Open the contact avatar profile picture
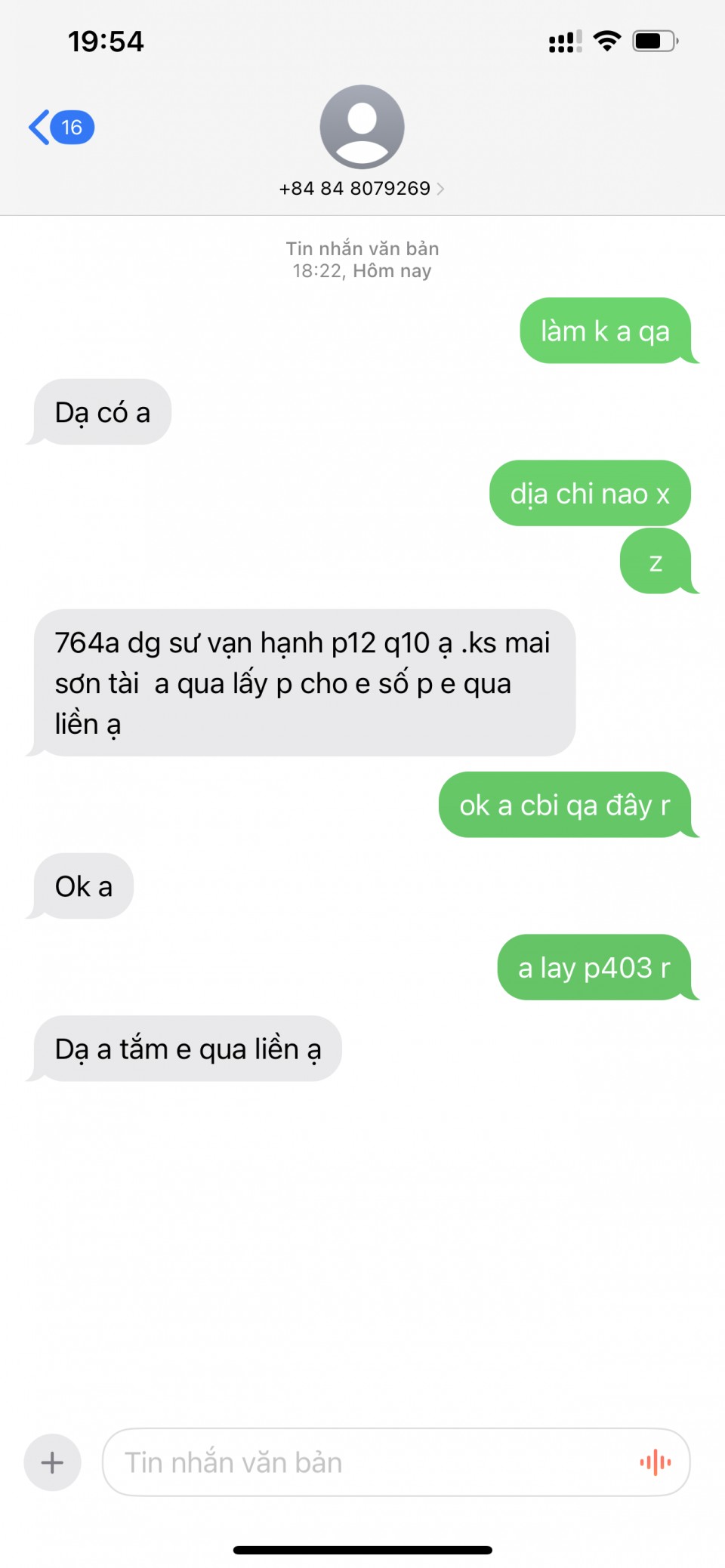The width and height of the screenshot is (725, 1568). click(x=362, y=127)
